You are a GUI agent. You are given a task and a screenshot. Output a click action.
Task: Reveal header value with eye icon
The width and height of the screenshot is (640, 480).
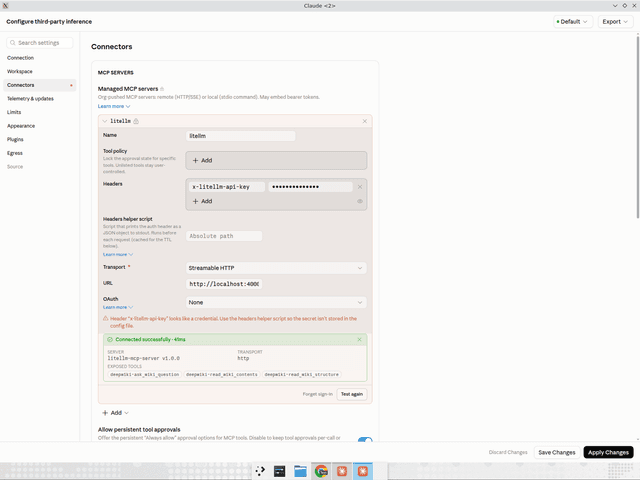click(360, 201)
